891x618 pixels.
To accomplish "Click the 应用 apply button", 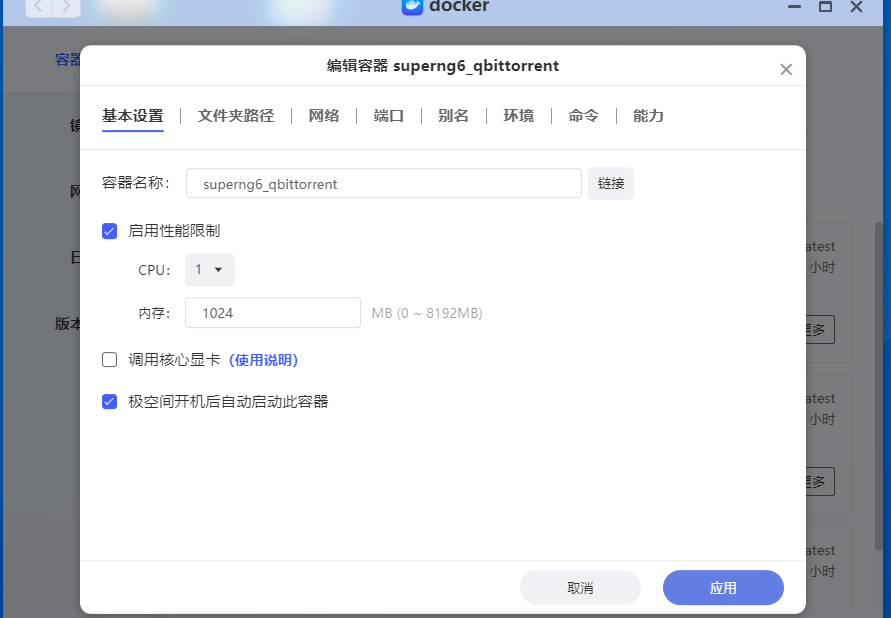I will [x=723, y=588].
